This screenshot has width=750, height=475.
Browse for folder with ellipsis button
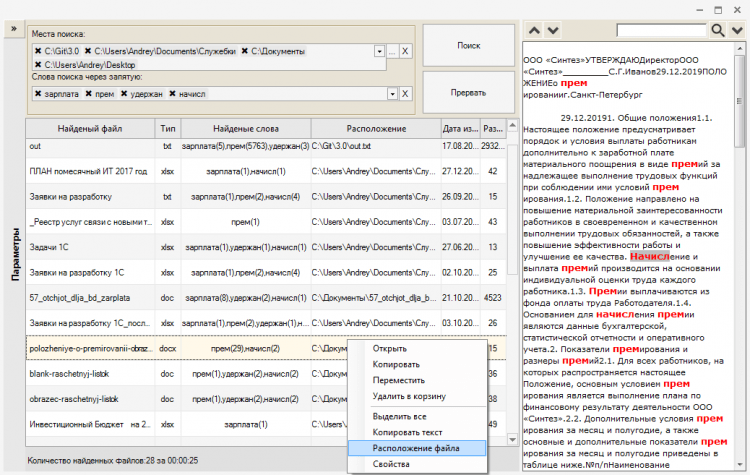coord(393,50)
